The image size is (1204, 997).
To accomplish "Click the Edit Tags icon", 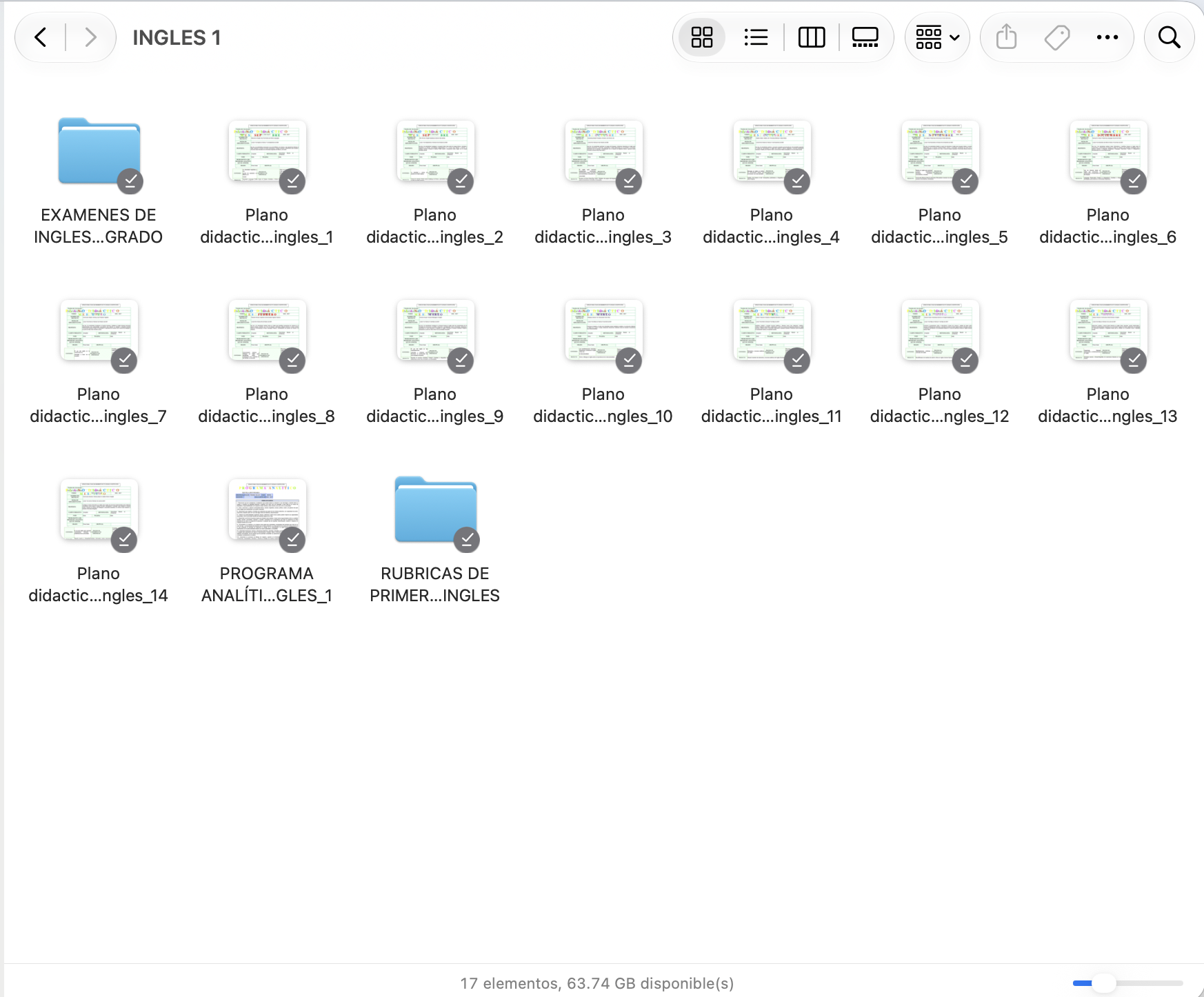I will point(1057,37).
